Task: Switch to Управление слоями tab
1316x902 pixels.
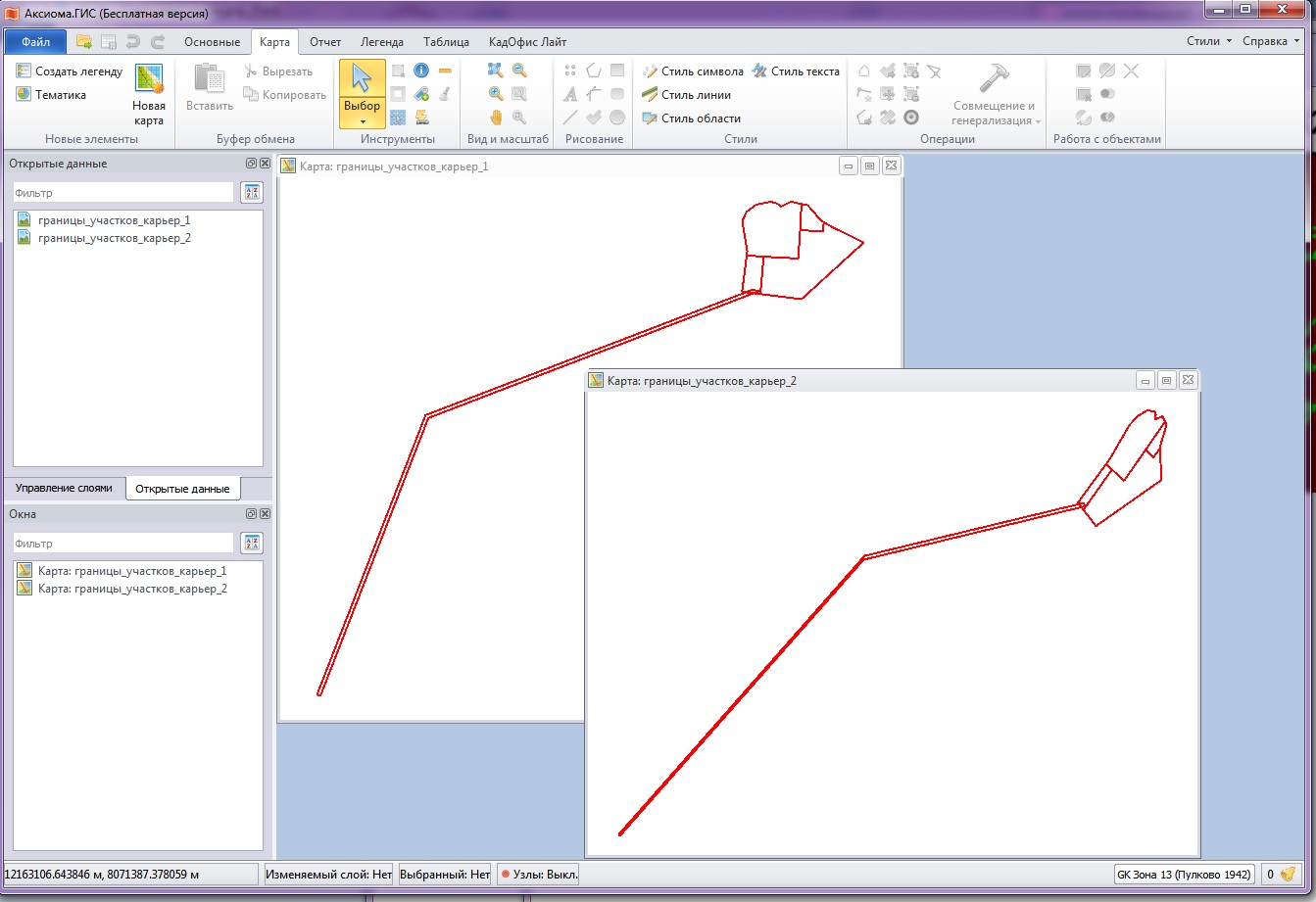Action: click(x=64, y=488)
